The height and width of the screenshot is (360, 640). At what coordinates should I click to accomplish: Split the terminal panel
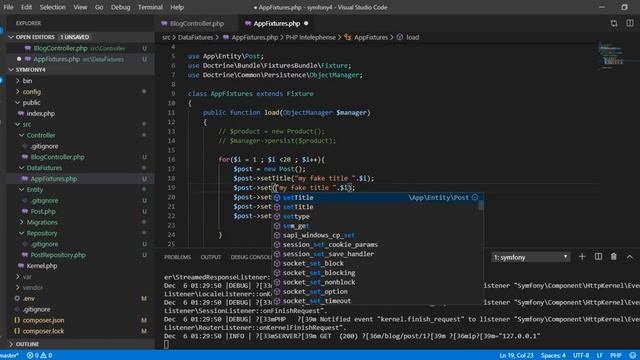pos(598,257)
